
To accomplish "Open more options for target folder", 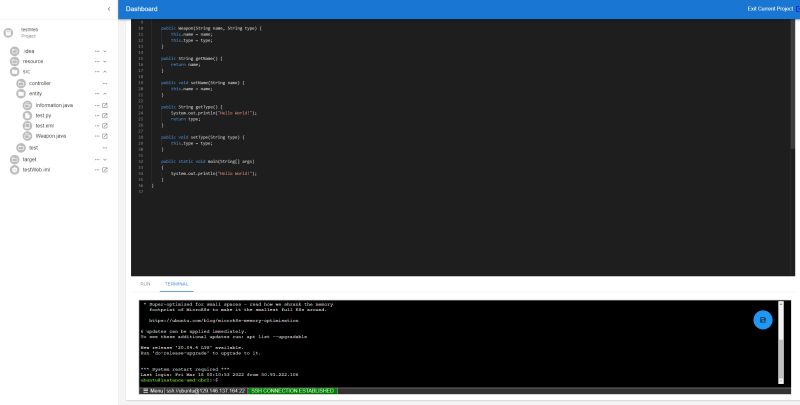I will pyautogui.click(x=97, y=159).
